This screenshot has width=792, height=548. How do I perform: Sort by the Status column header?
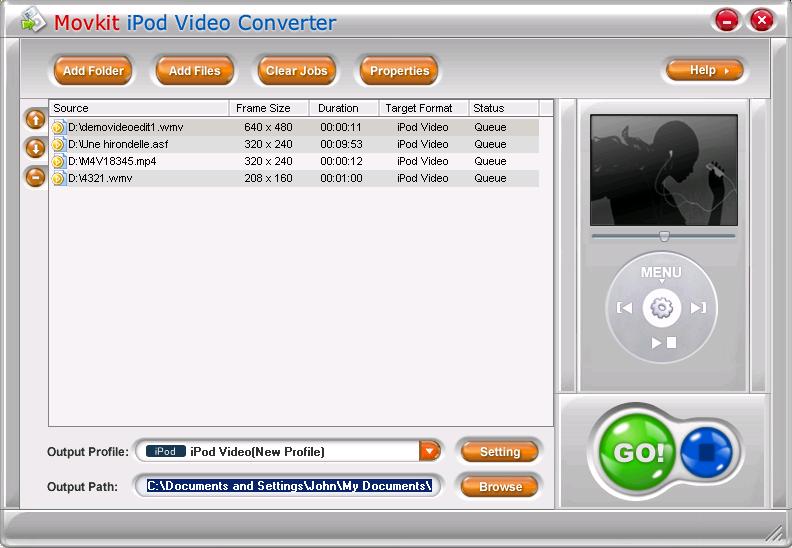[504, 108]
